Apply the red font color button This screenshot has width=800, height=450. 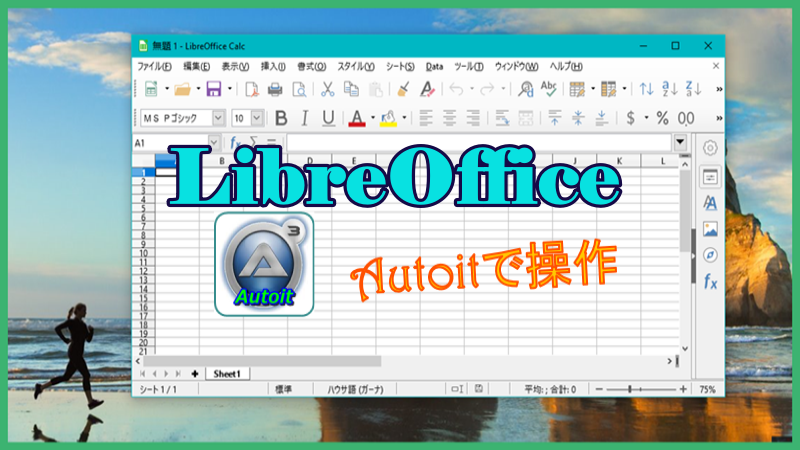click(x=357, y=118)
